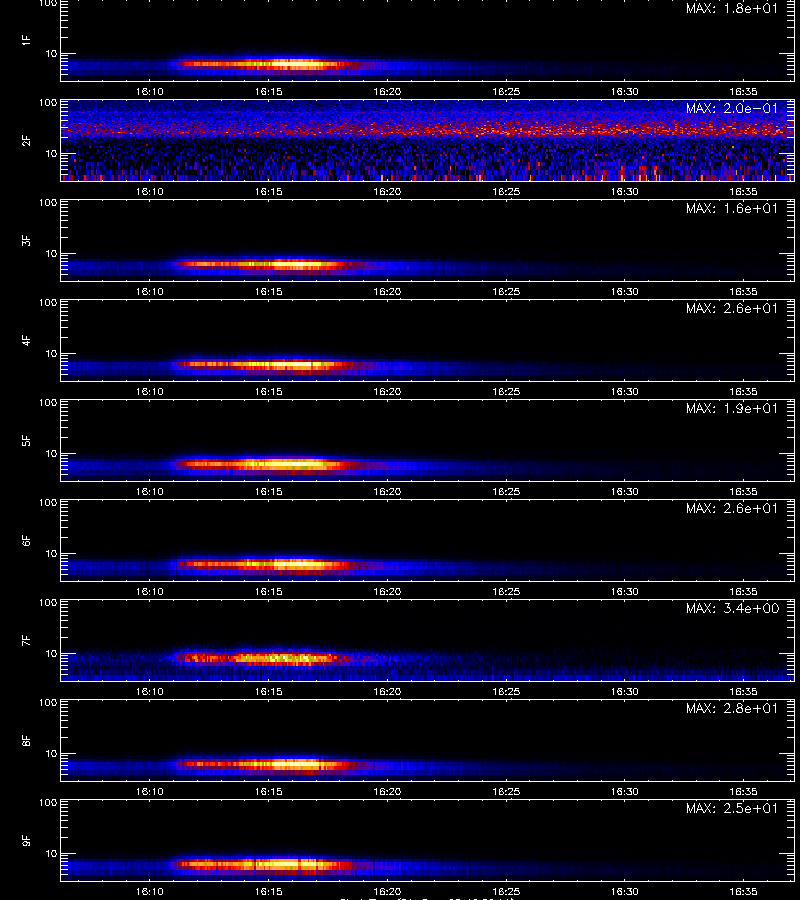Click the 16:20 time label under 3F panel
Viewport: 800px width, 900px height.
(387, 292)
